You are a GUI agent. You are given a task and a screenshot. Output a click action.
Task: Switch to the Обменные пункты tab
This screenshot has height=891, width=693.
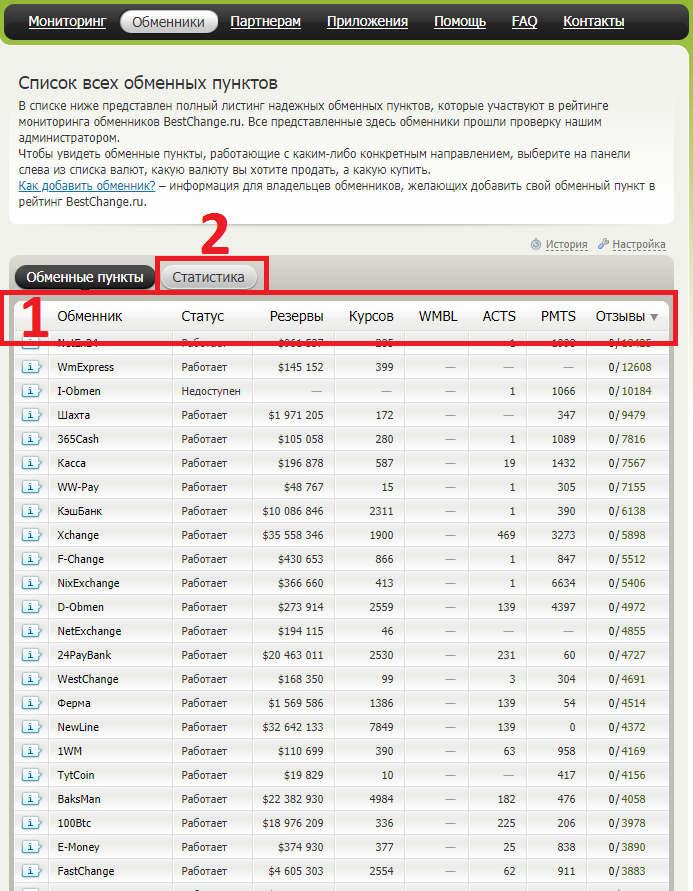coord(85,277)
